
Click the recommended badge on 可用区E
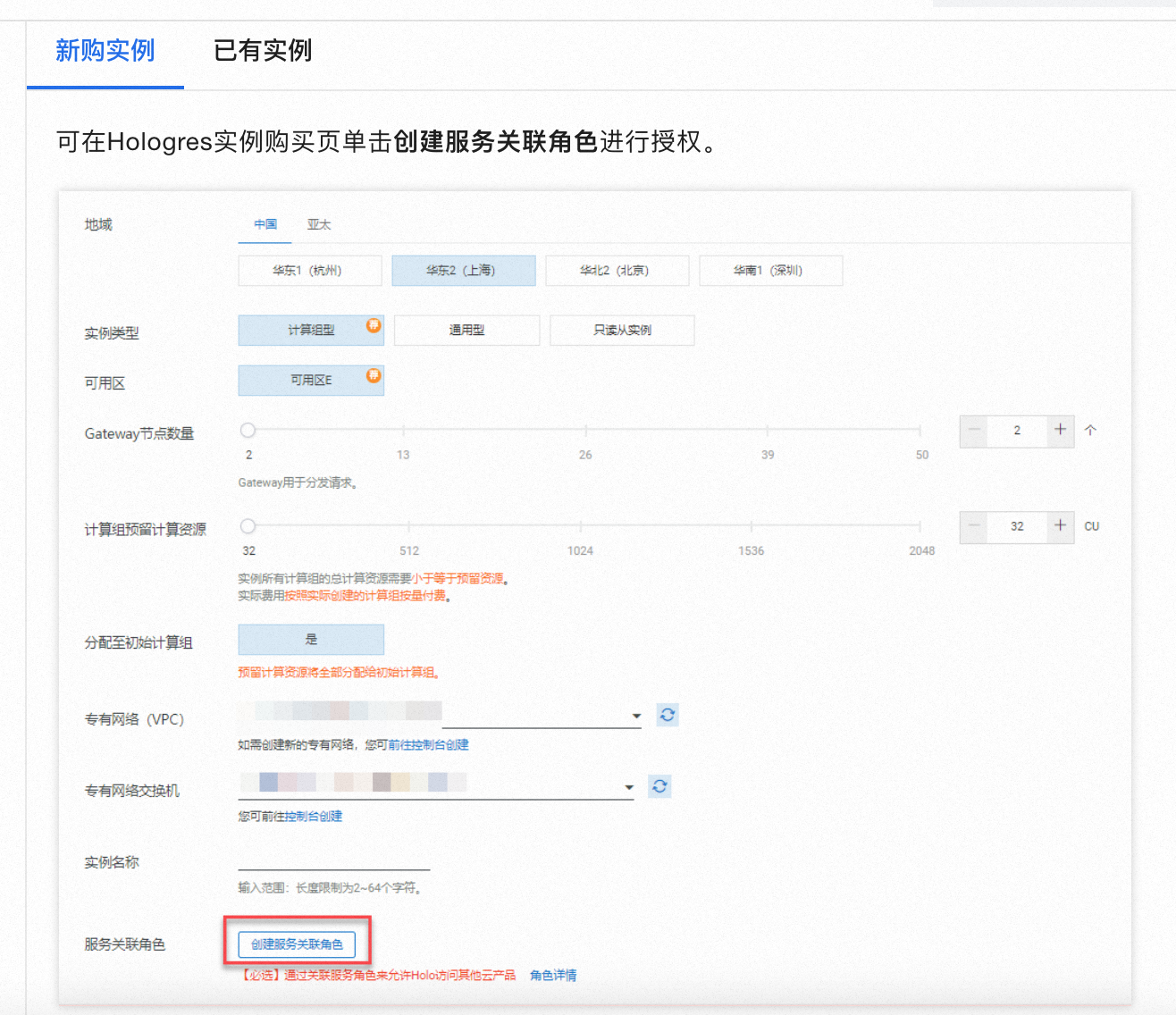[x=374, y=375]
